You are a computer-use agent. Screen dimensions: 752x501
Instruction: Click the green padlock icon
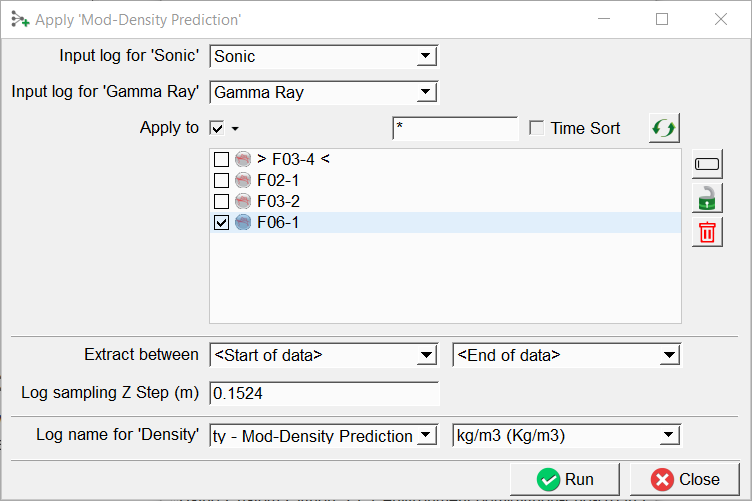pos(707,198)
